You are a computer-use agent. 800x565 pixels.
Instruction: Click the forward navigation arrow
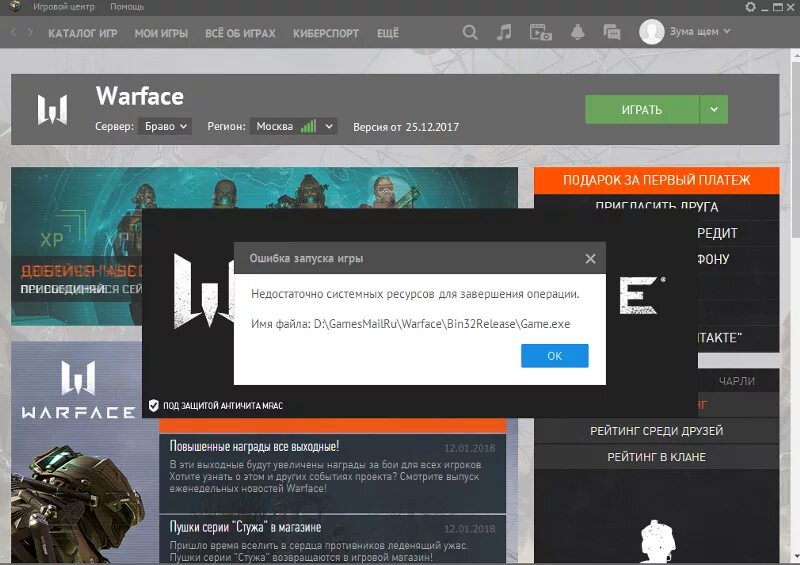(30, 32)
